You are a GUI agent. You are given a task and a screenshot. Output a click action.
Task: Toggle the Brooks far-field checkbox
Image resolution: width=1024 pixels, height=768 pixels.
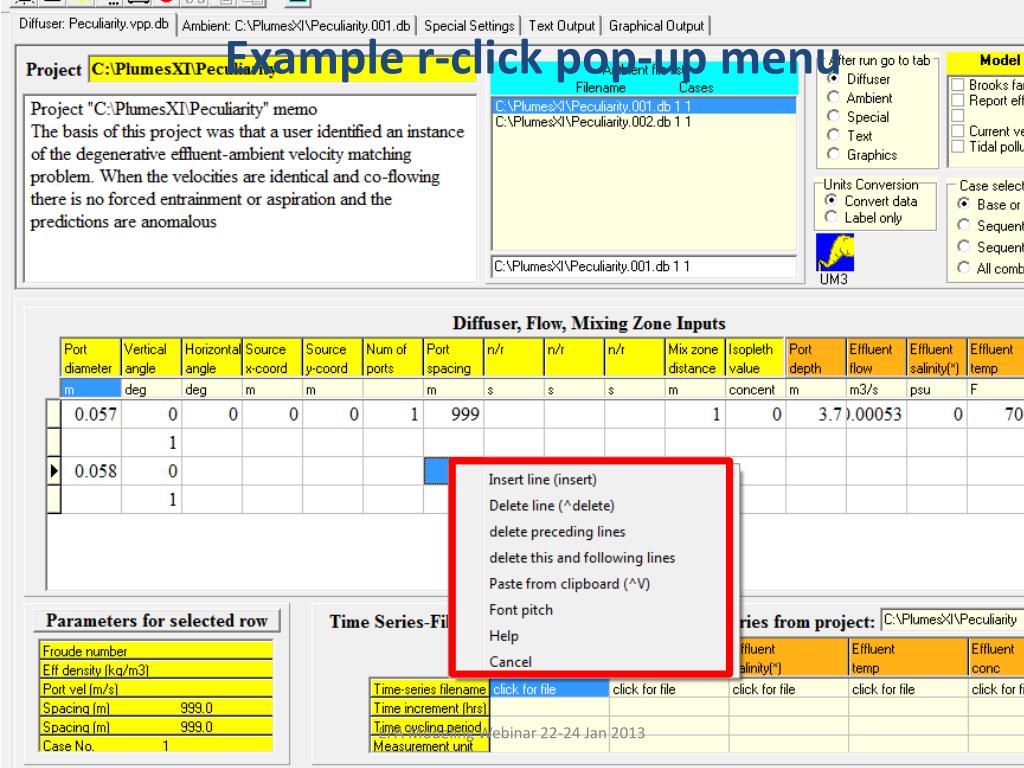click(958, 85)
